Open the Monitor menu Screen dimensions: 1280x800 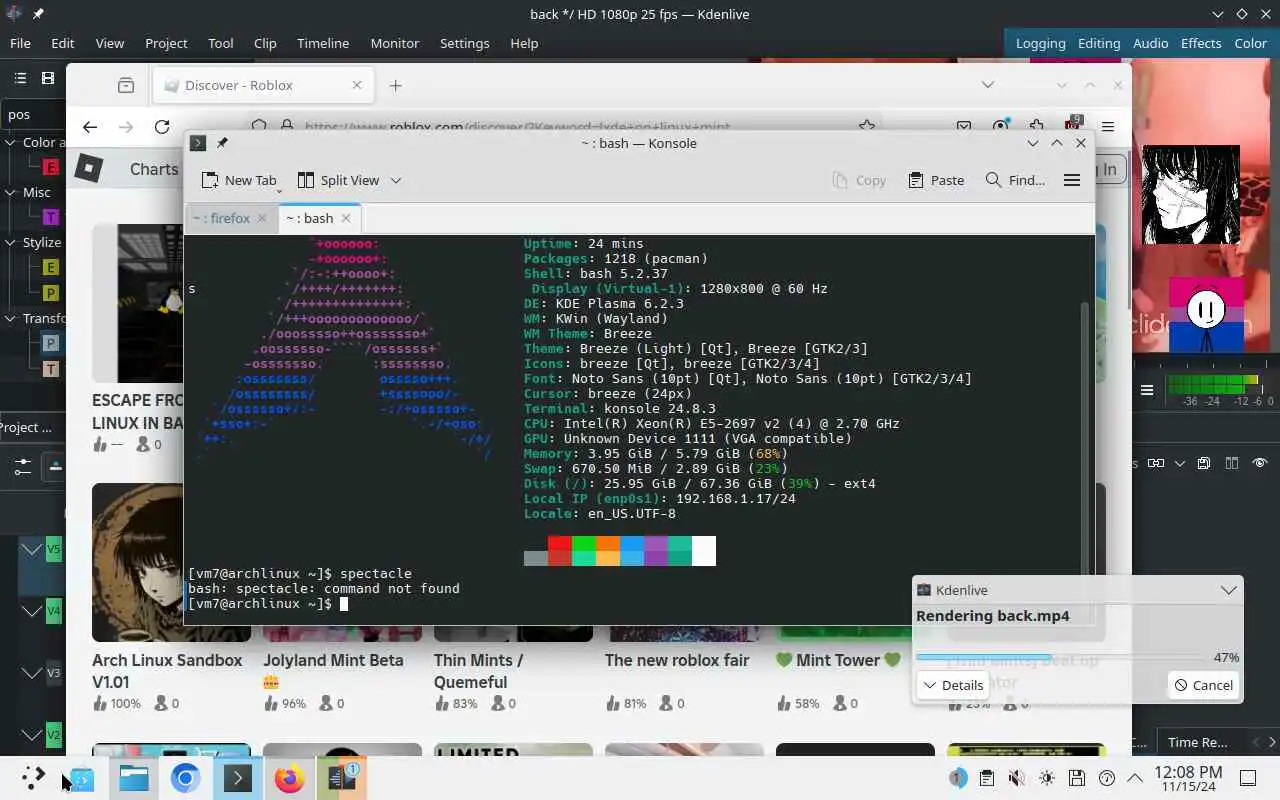tap(395, 43)
